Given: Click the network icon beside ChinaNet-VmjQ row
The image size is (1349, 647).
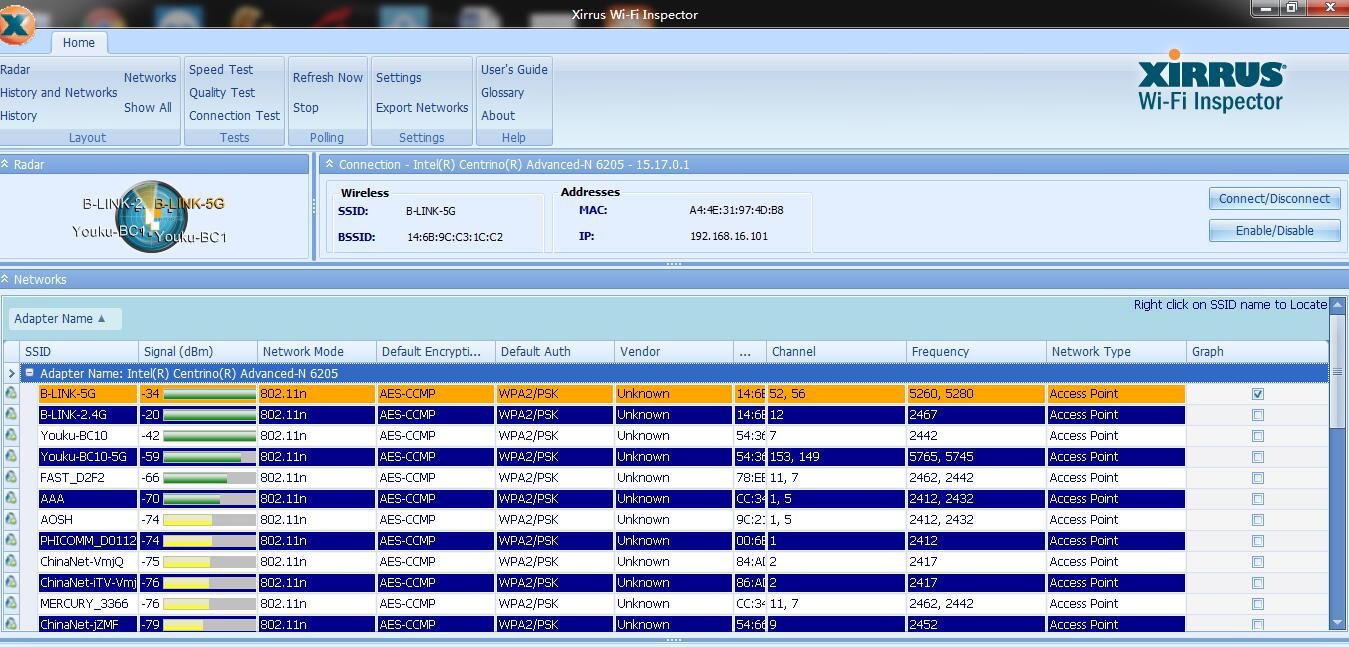Looking at the screenshot, I should pos(11,562).
